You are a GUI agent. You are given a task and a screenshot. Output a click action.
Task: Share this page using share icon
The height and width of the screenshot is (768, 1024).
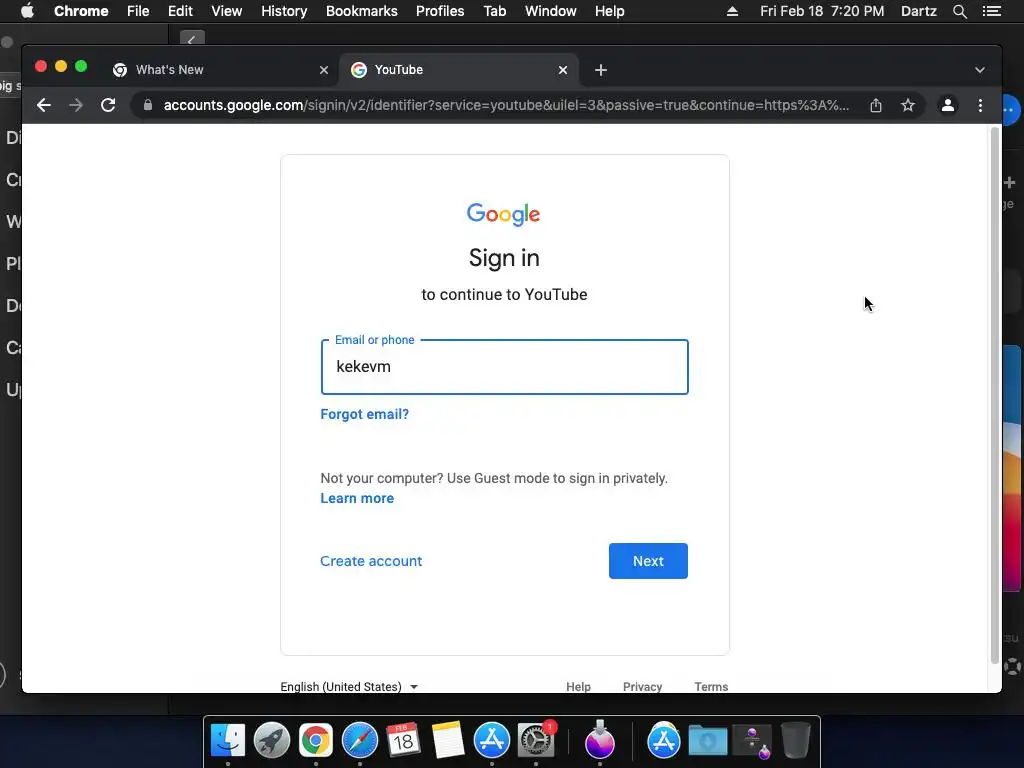[x=876, y=105]
